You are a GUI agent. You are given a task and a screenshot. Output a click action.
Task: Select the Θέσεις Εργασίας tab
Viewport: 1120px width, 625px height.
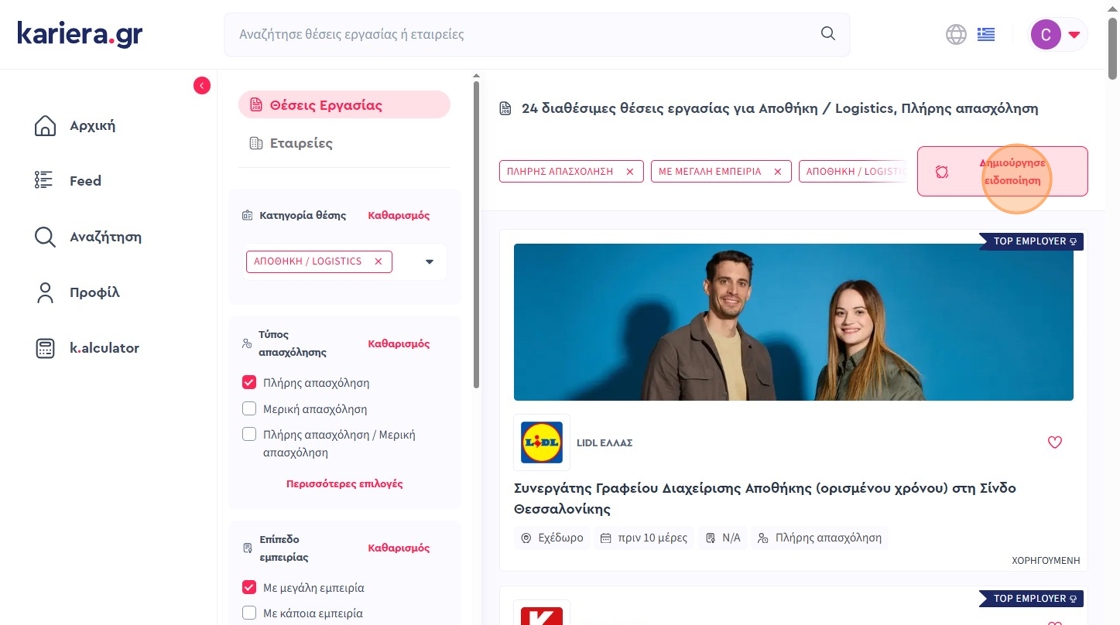point(344,105)
